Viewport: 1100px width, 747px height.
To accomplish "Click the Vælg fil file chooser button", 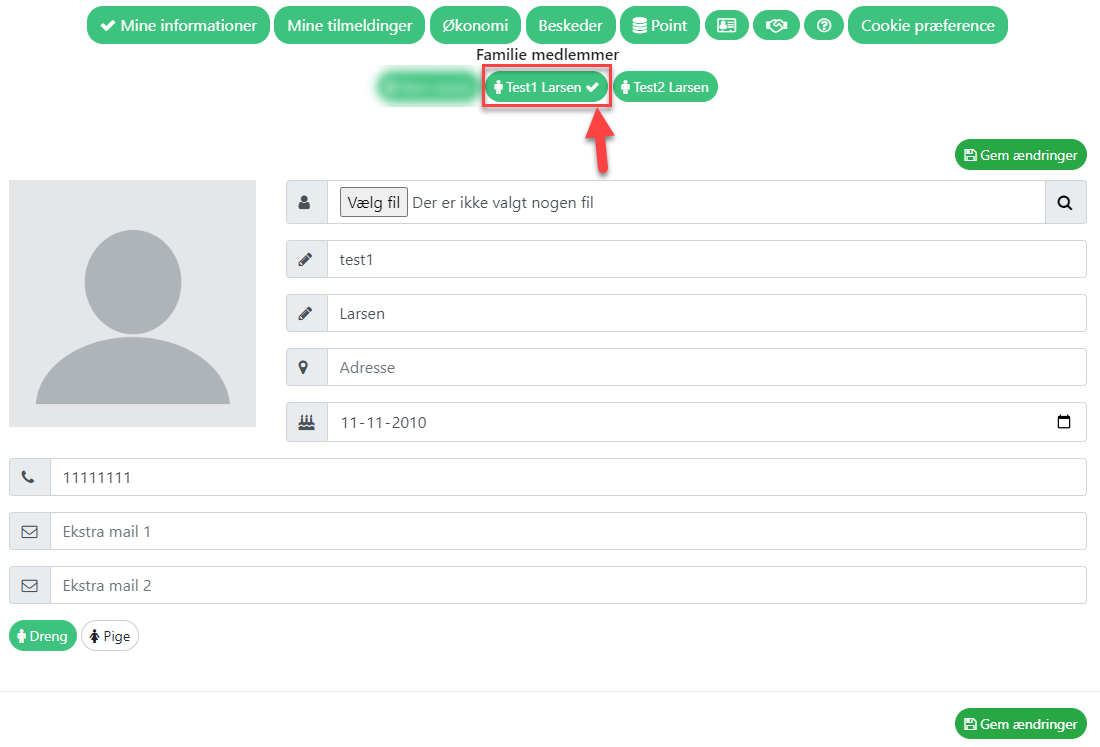I will point(373,203).
